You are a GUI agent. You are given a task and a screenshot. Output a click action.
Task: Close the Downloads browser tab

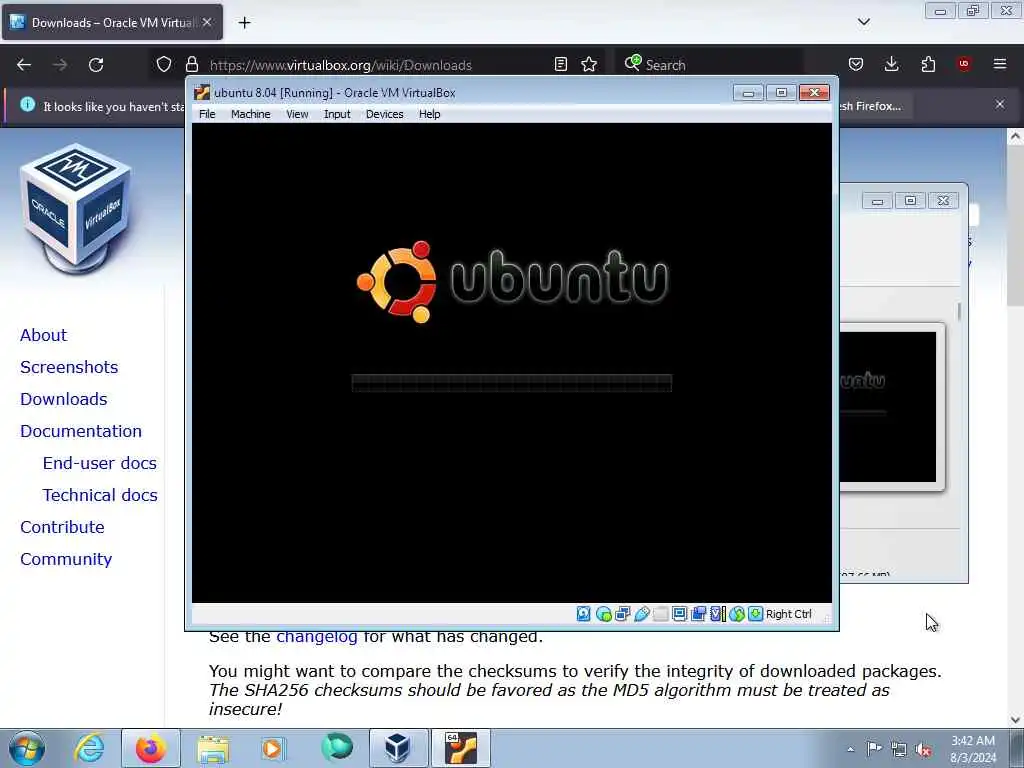pyautogui.click(x=207, y=22)
